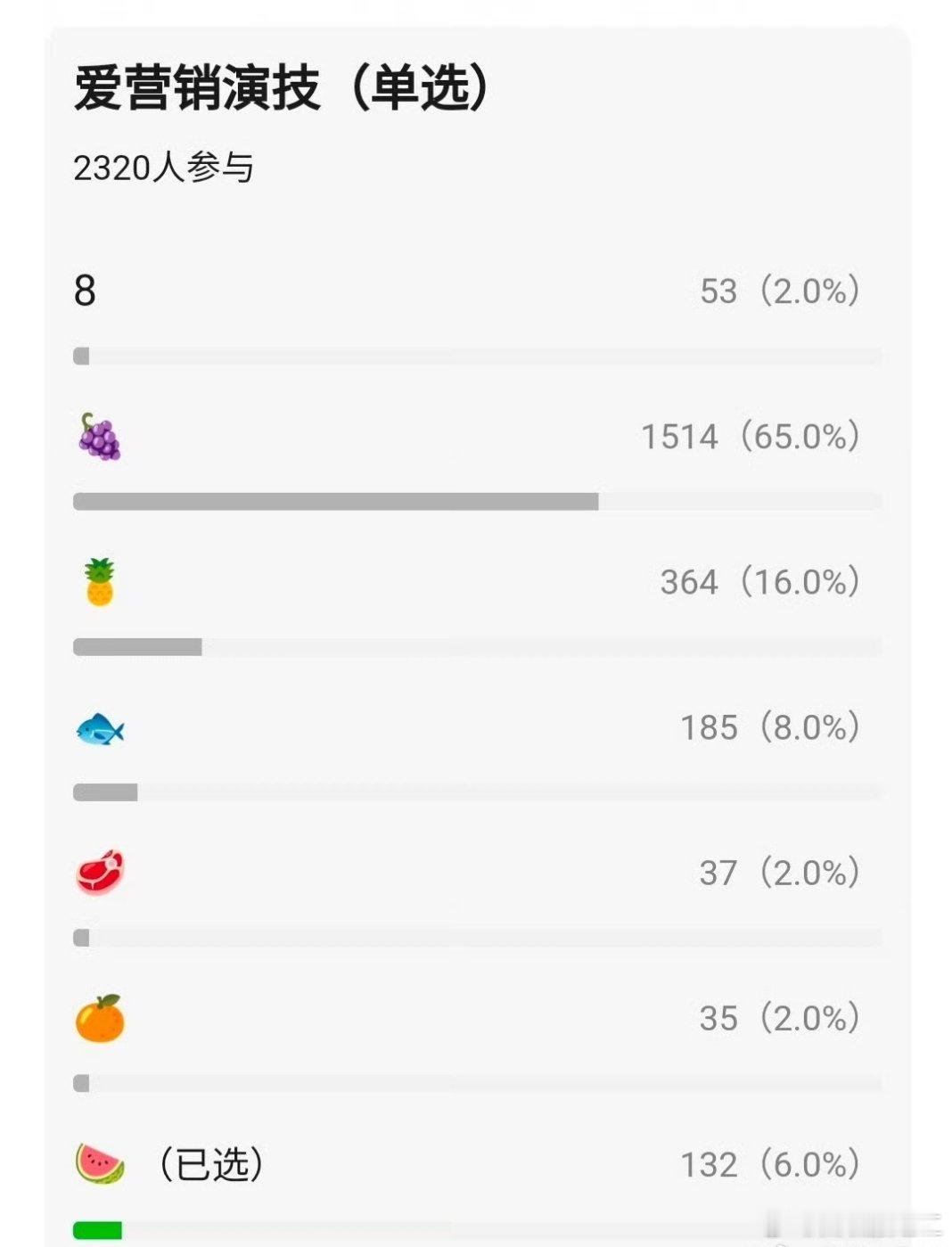The image size is (952, 1247).
Task: Click the 185 (8.0%) result text
Action: point(770,727)
